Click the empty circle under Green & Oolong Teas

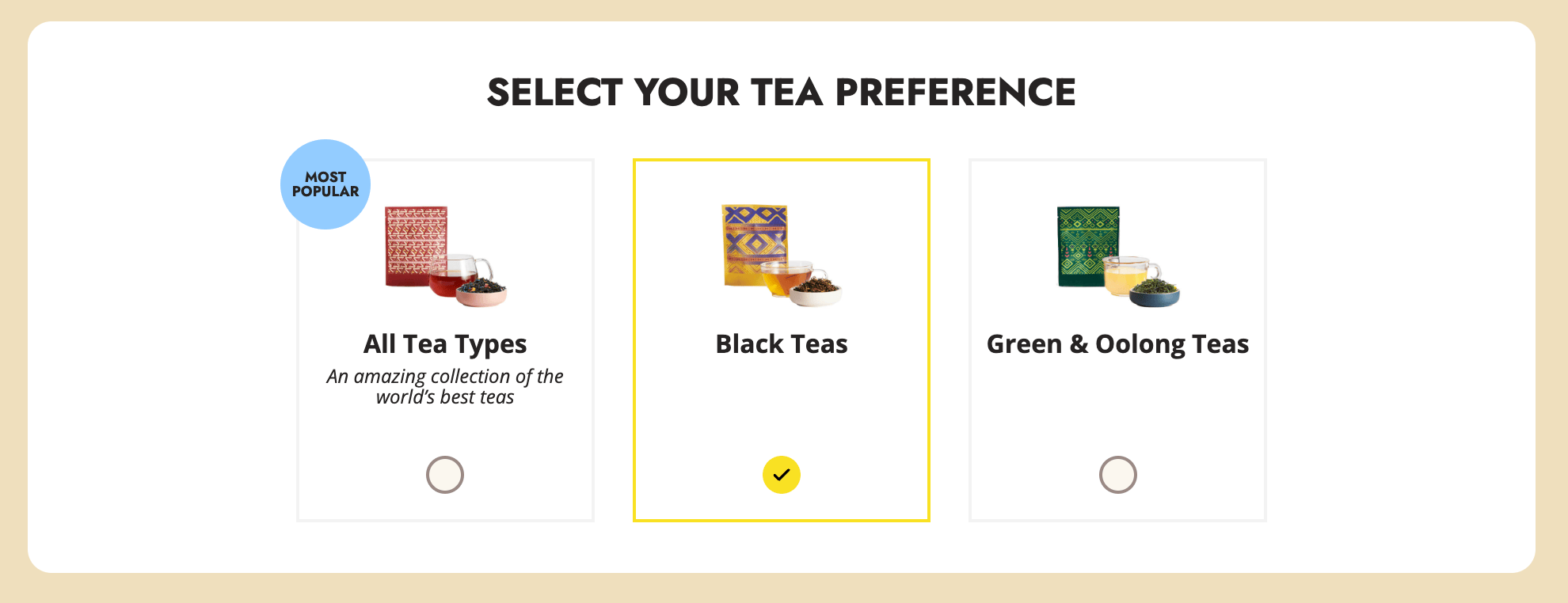click(1118, 474)
